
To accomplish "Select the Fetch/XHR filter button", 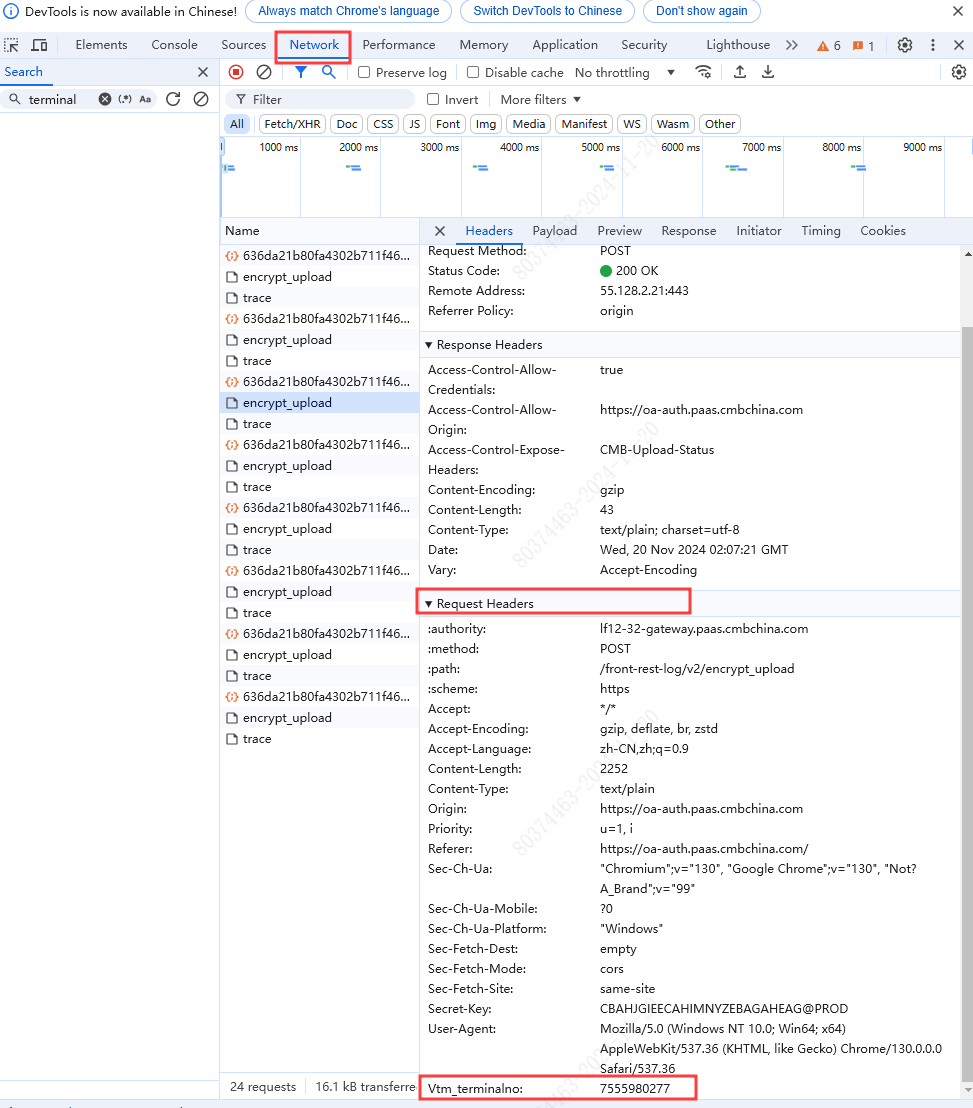I will 292,124.
